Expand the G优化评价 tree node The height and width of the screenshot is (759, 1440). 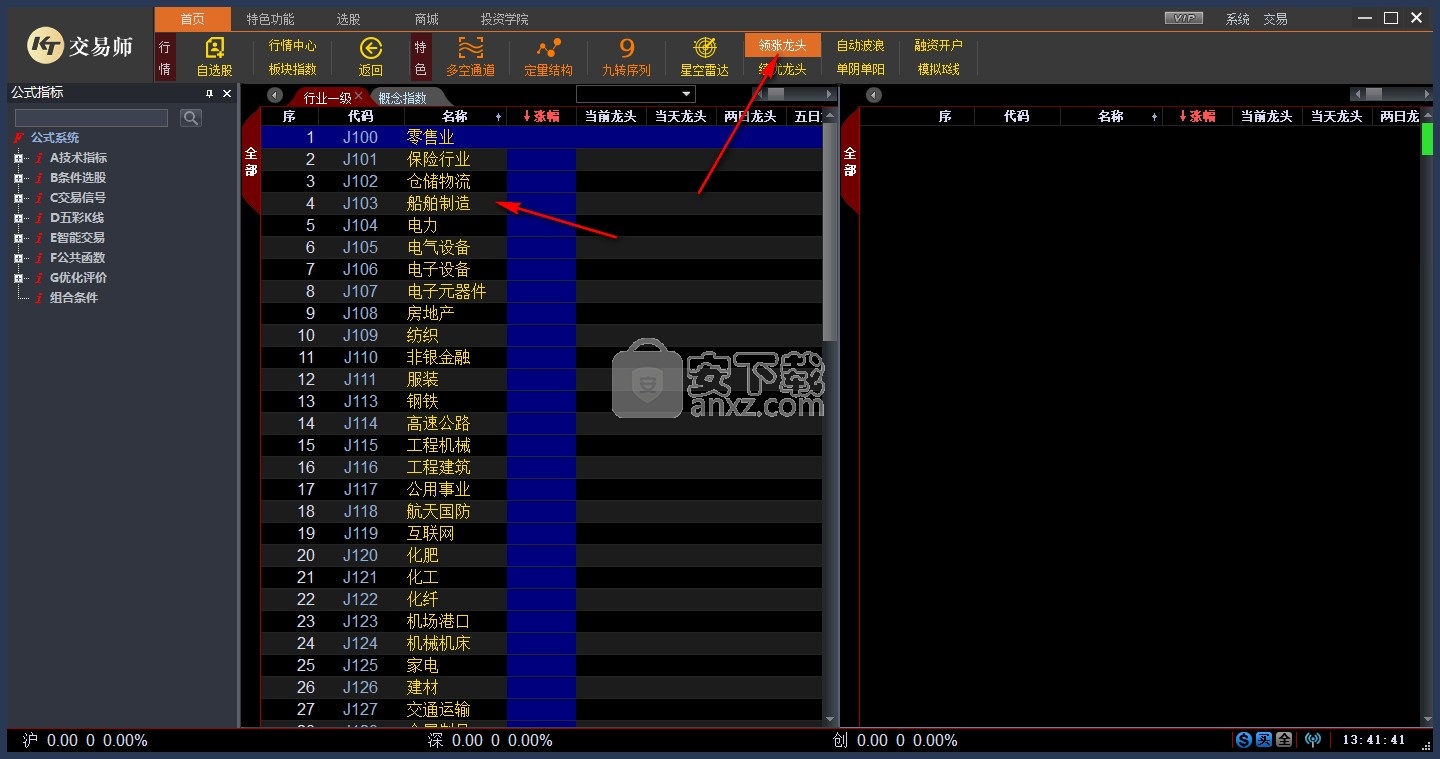pyautogui.click(x=18, y=278)
